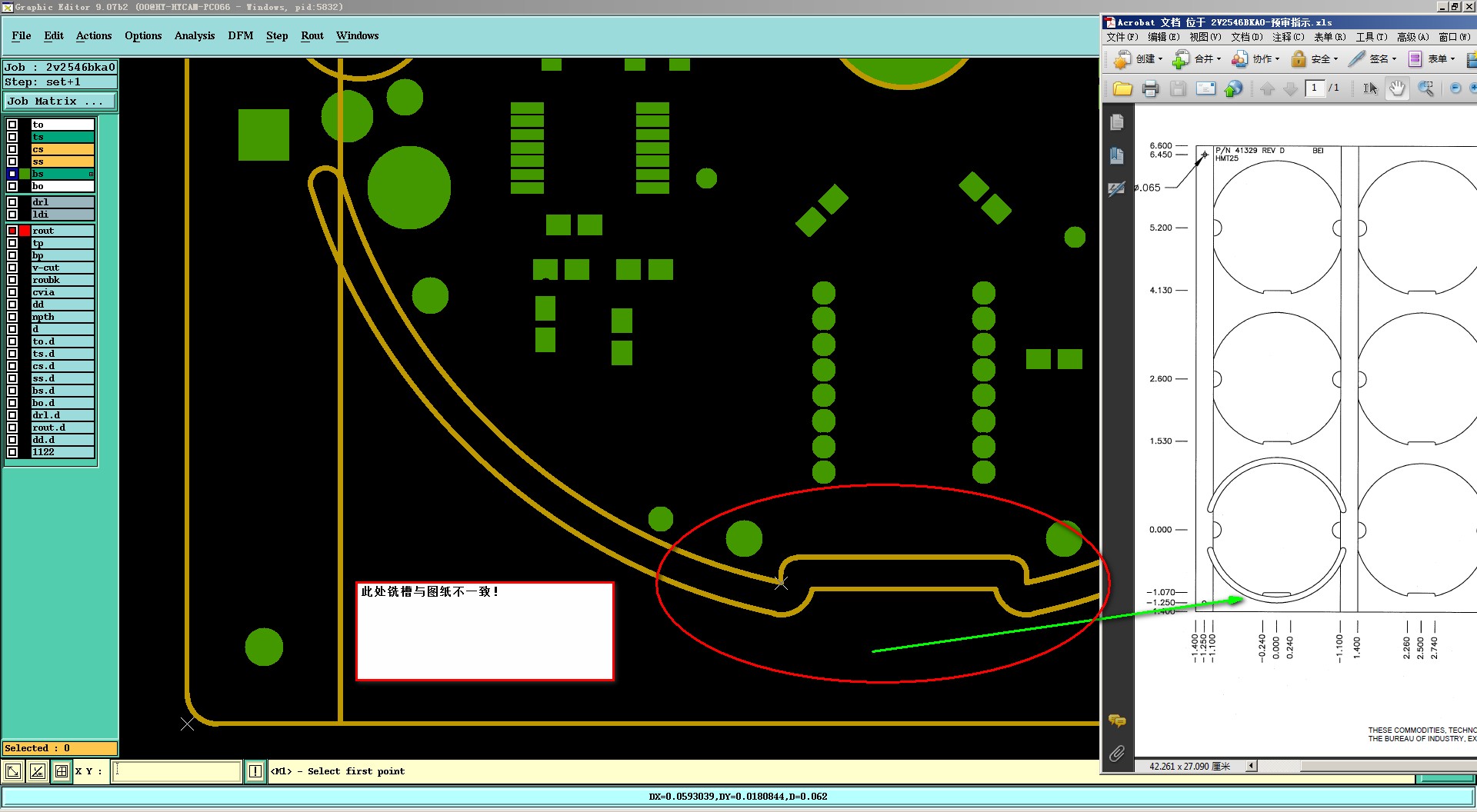
Task: Click the Next page down arrow in Acrobat
Action: tap(1291, 88)
